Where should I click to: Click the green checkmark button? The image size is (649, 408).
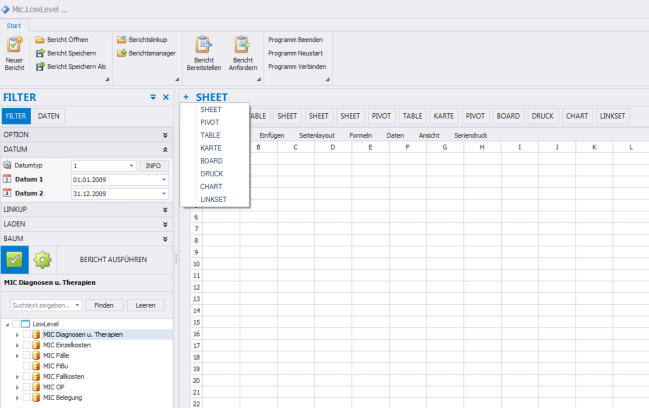14,259
